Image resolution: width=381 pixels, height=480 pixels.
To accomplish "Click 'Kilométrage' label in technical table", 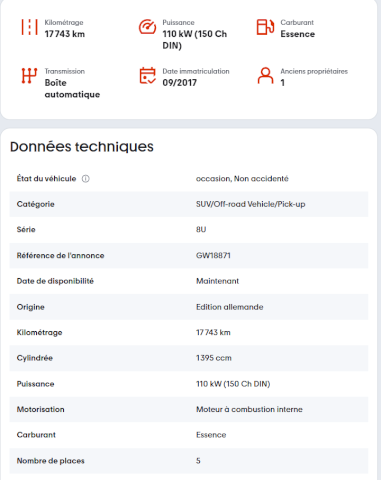I will 39,333.
